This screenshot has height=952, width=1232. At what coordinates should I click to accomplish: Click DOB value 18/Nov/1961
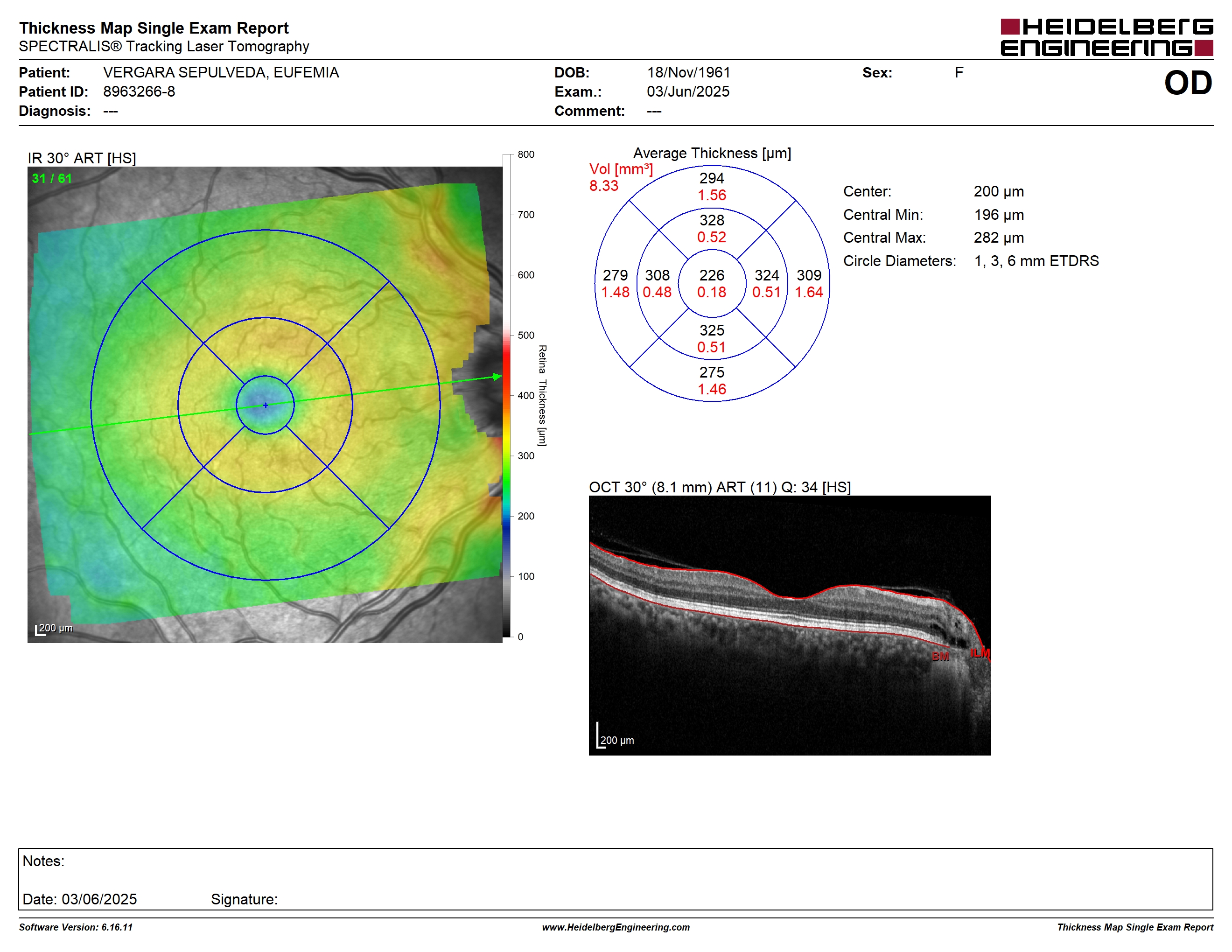(688, 72)
